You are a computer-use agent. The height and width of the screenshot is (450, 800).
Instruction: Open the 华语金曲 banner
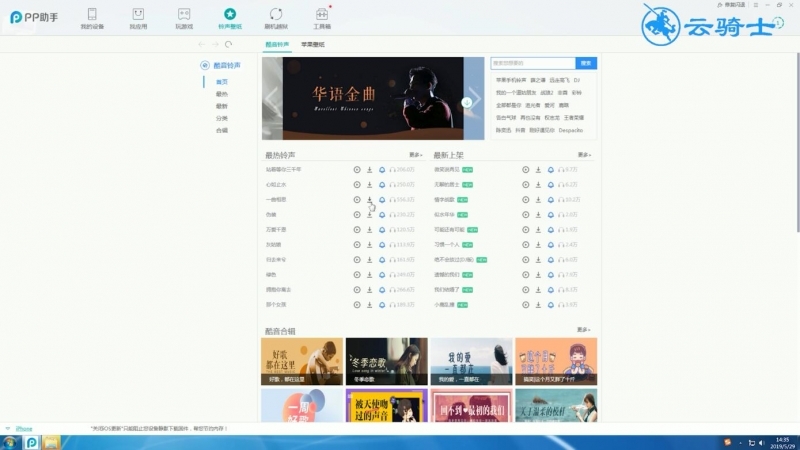373,98
